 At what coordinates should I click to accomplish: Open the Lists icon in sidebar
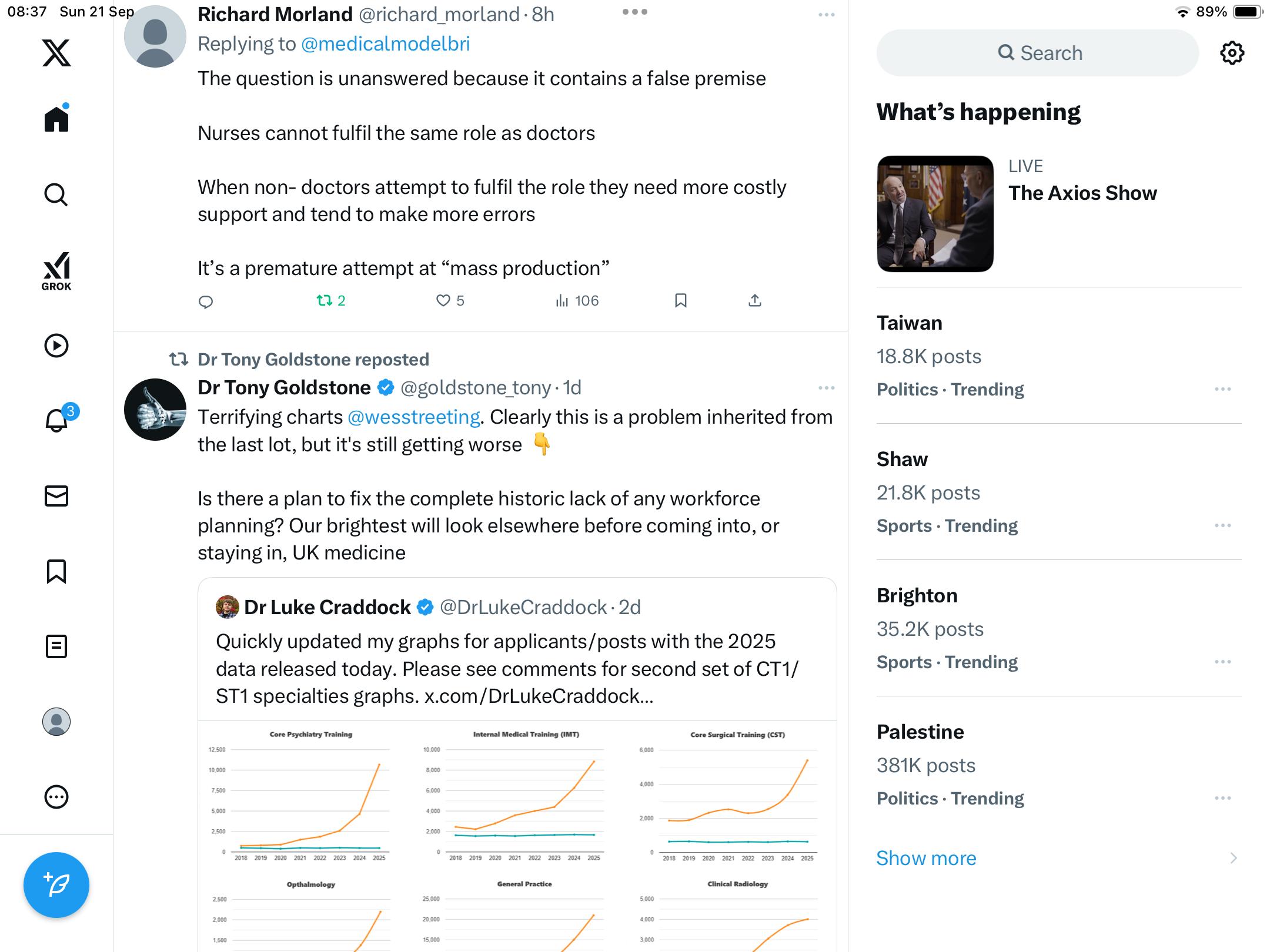click(56, 646)
